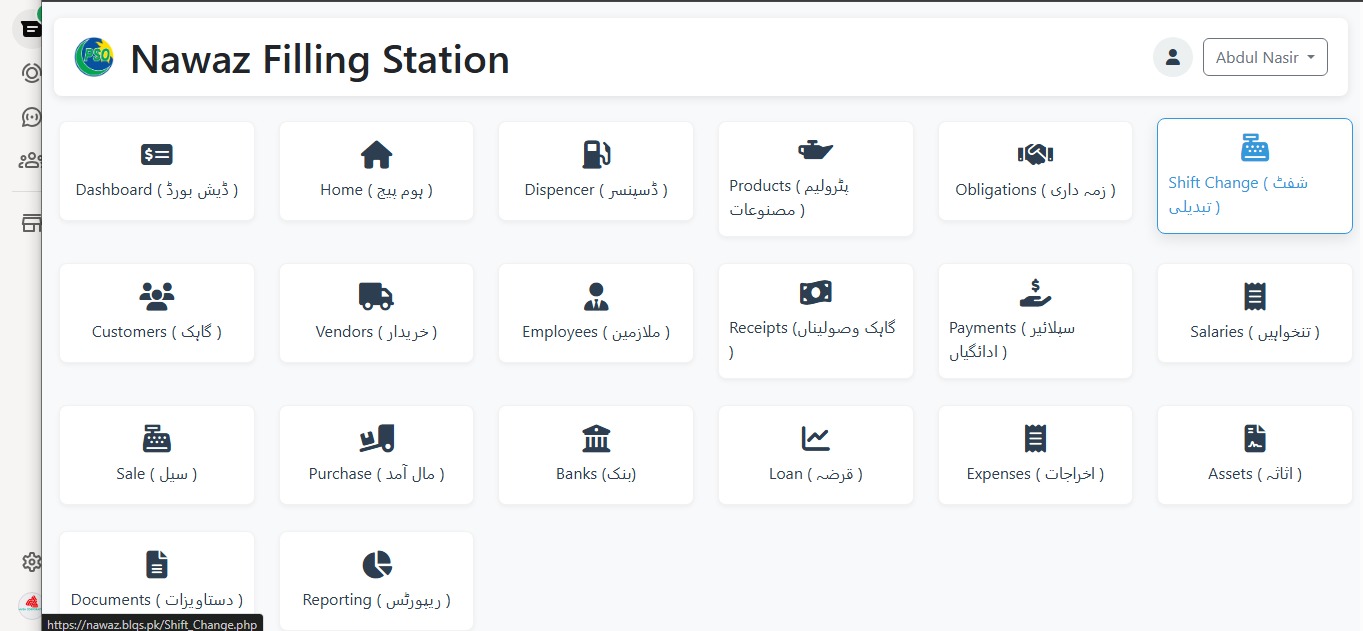Open the Dashboard money icon
1363x631 pixels.
click(156, 153)
